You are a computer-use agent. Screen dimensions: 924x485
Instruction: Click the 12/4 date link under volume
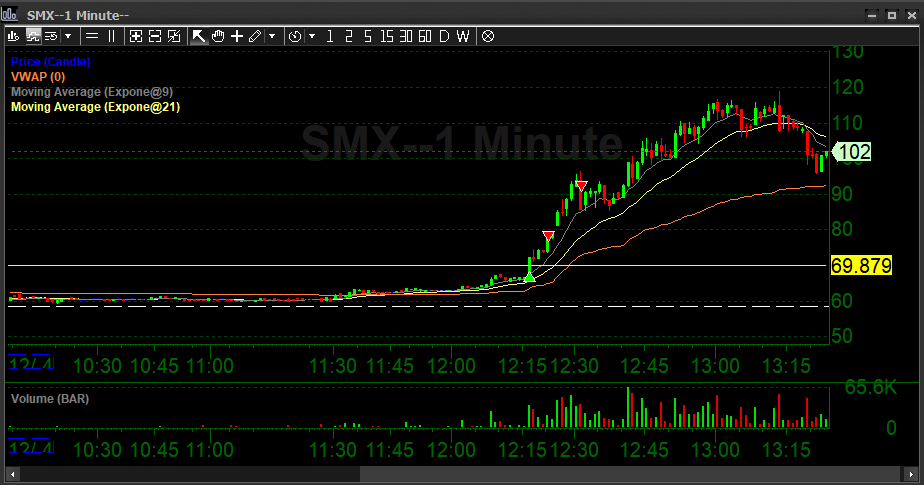click(32, 448)
